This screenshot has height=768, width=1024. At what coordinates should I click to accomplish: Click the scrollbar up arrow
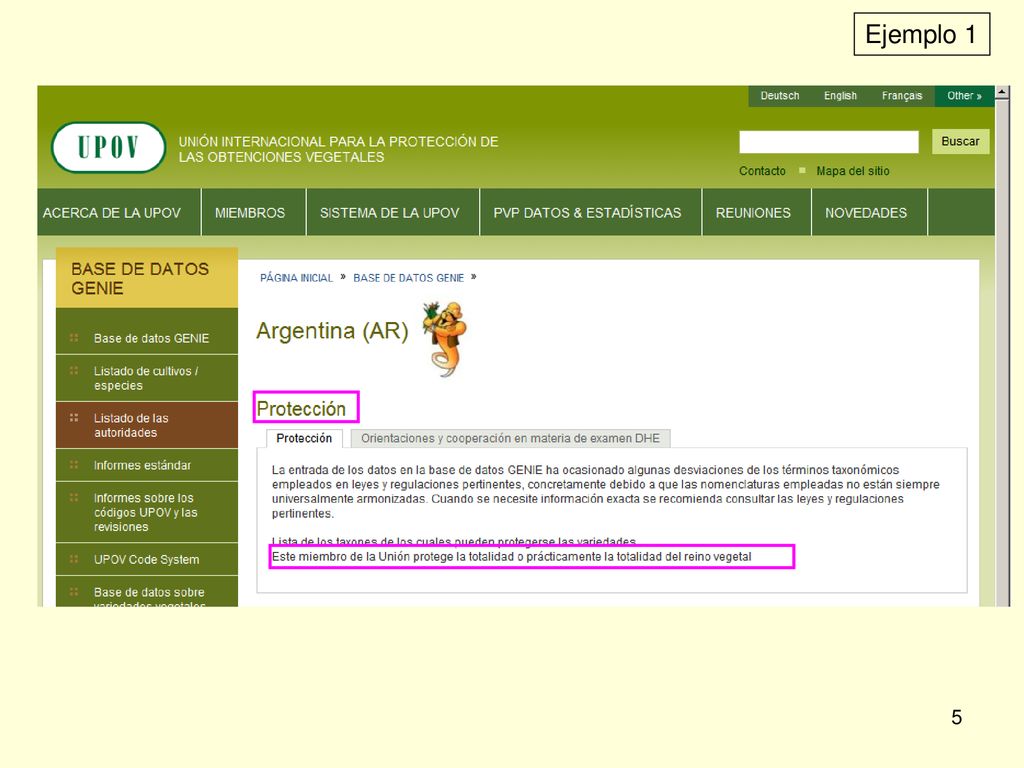click(x=1002, y=93)
